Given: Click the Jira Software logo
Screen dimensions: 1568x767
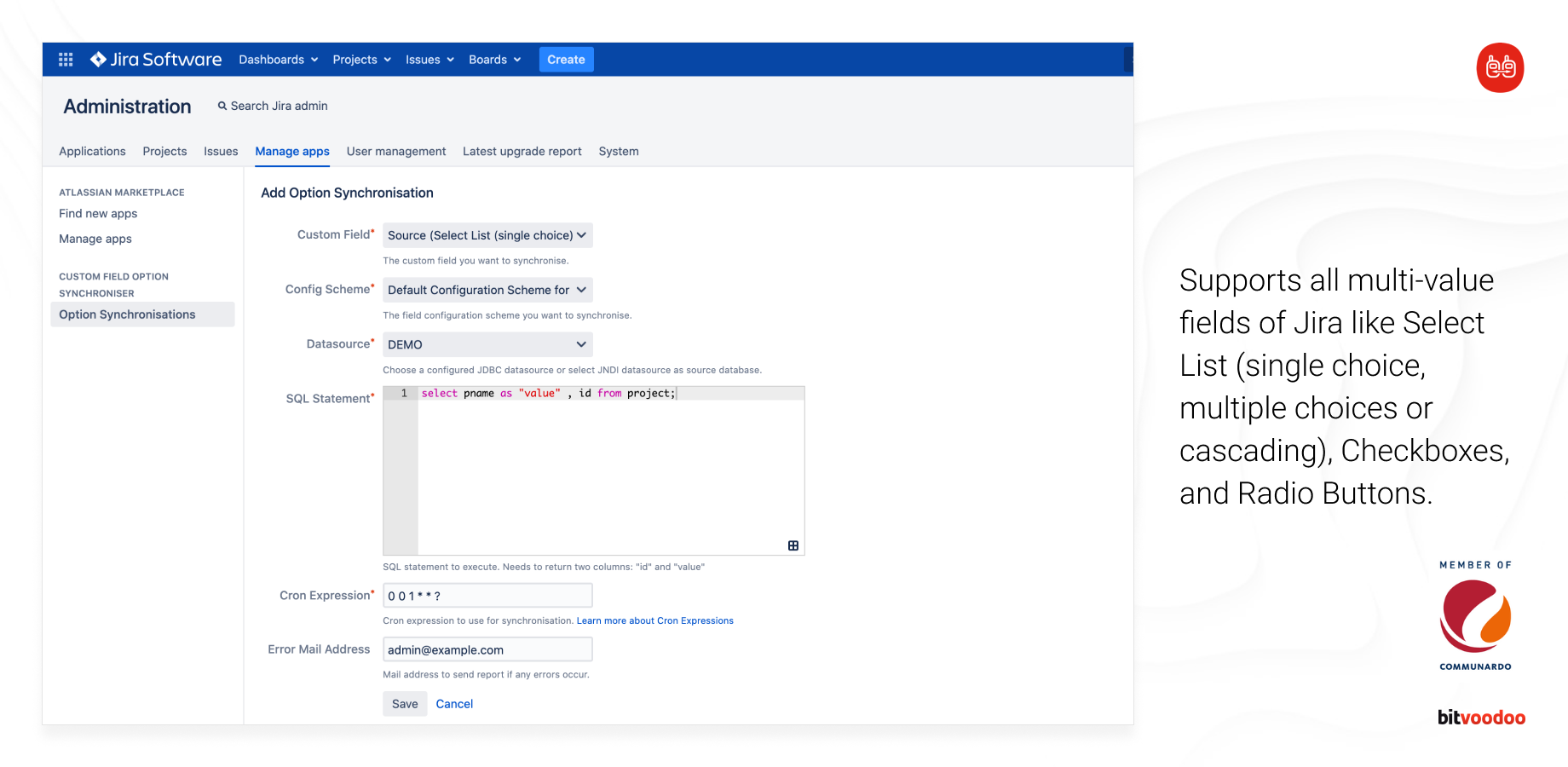Looking at the screenshot, I should point(156,60).
